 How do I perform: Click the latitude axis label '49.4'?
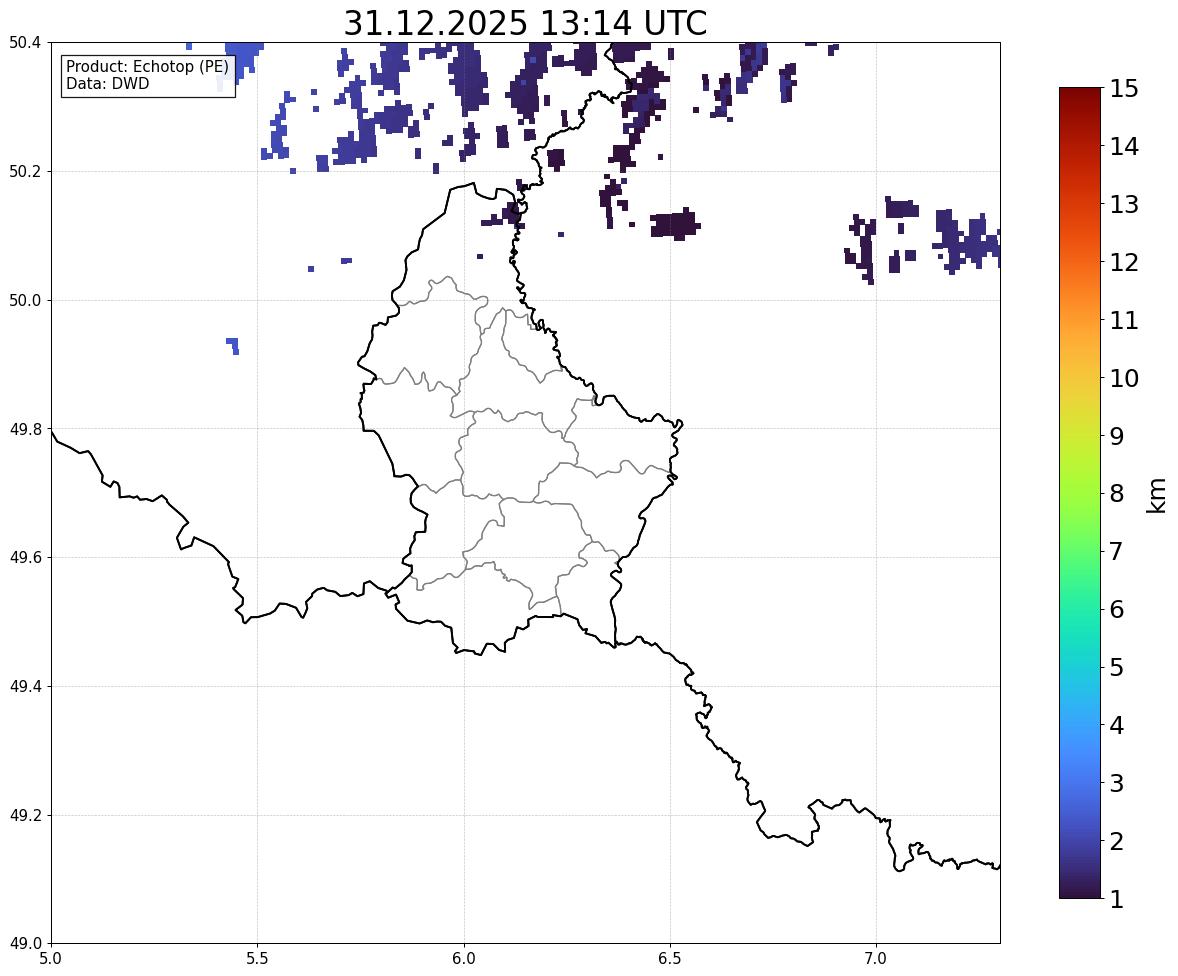[25, 687]
